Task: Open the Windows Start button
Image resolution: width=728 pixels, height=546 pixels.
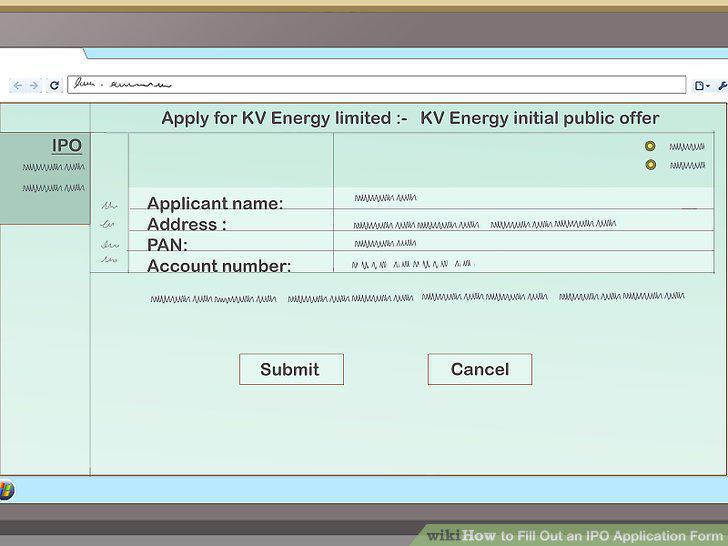Action: coord(6,490)
